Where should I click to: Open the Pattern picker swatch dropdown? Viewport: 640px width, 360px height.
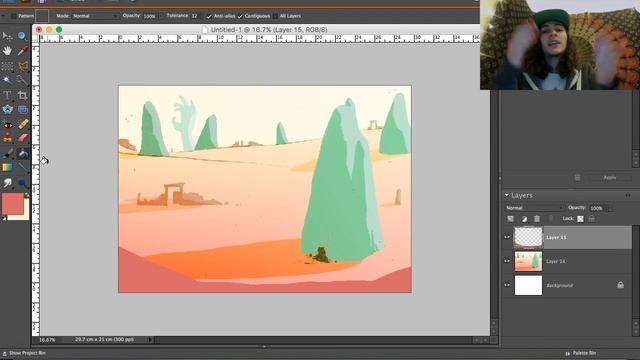pos(42,16)
